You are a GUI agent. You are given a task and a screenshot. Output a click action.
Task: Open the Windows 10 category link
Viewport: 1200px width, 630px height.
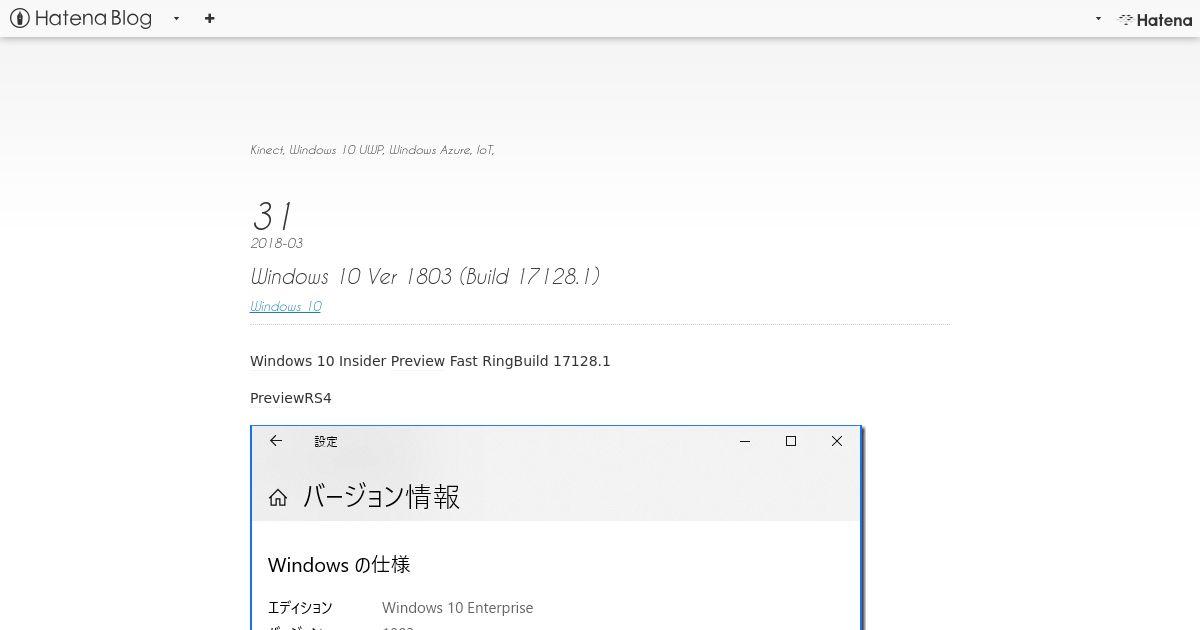[x=286, y=306]
